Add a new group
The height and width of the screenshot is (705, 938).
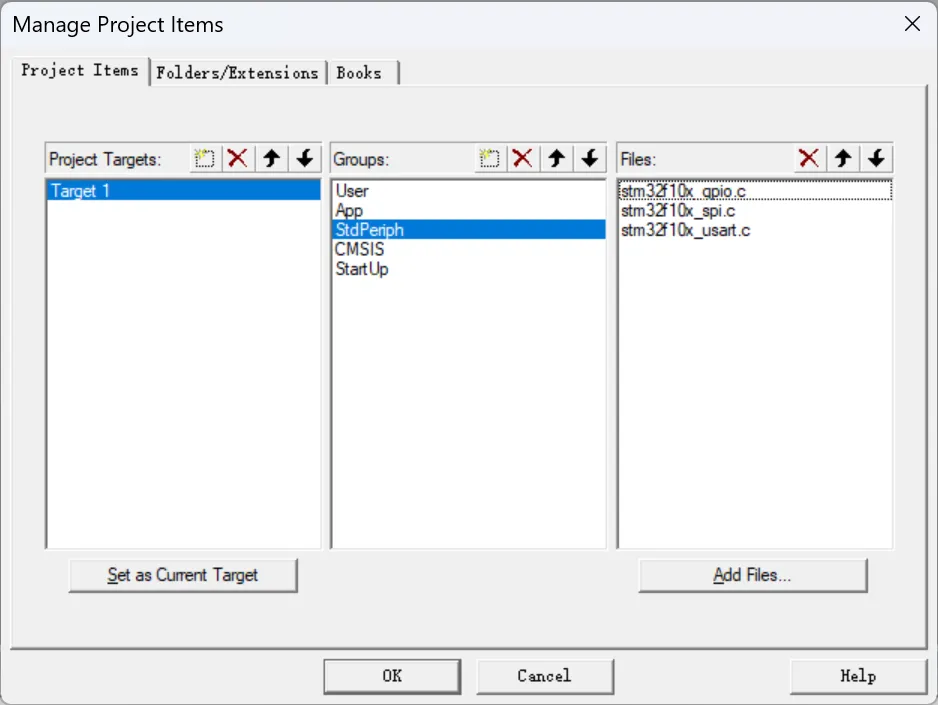click(489, 158)
